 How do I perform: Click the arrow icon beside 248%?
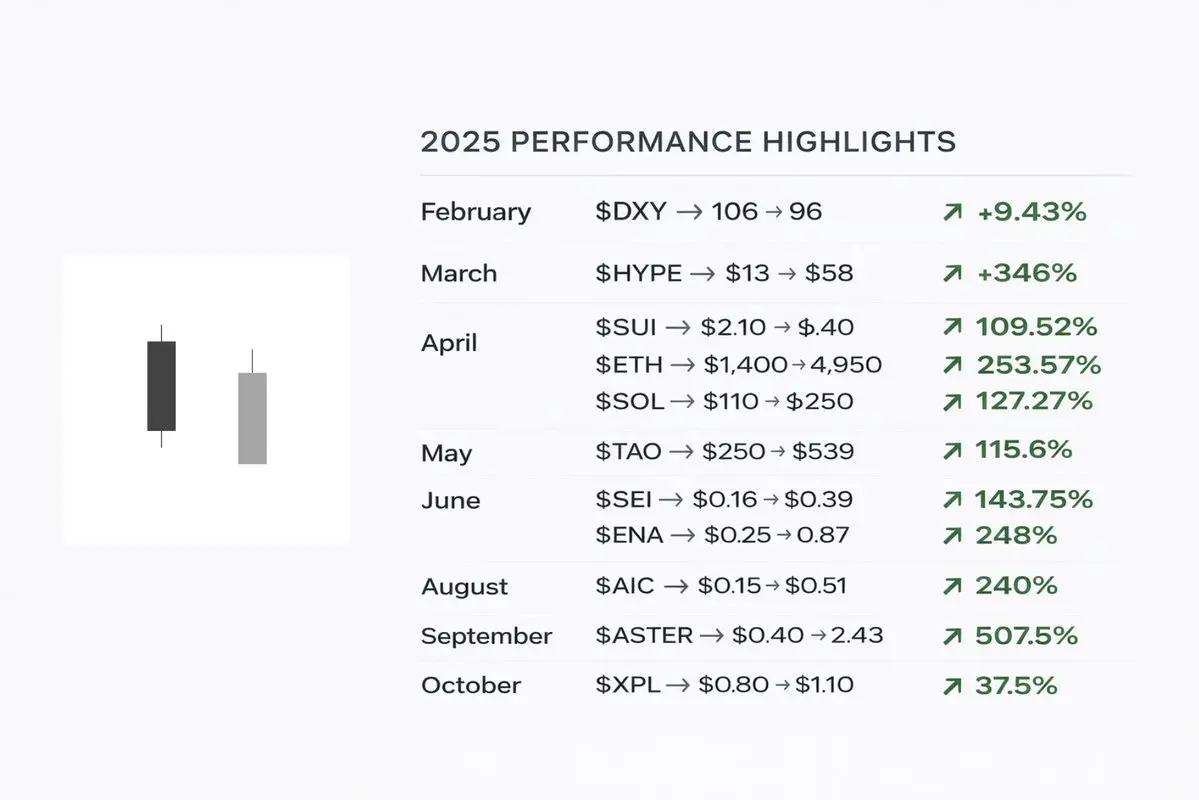(952, 536)
